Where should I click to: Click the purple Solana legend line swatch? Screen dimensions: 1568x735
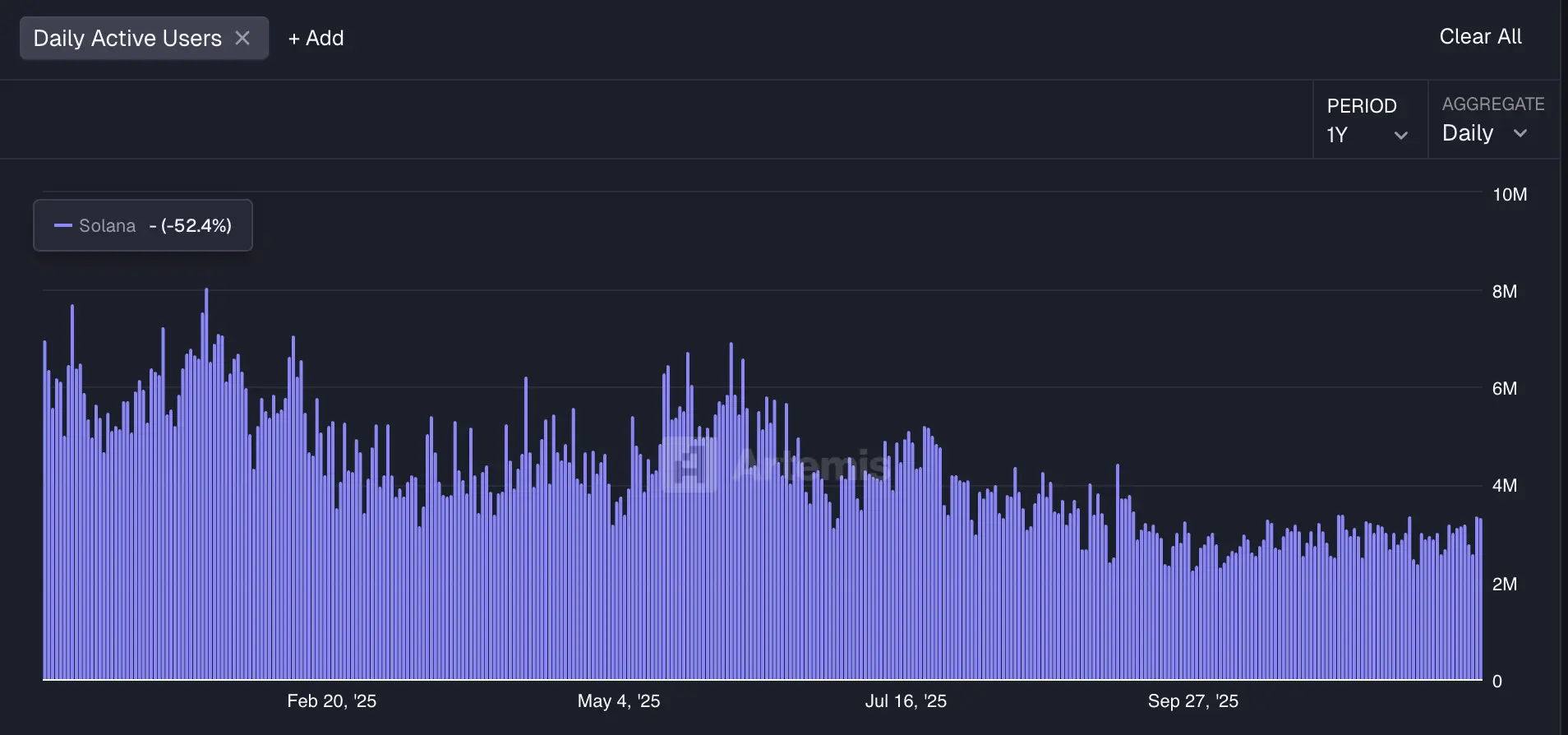[63, 225]
